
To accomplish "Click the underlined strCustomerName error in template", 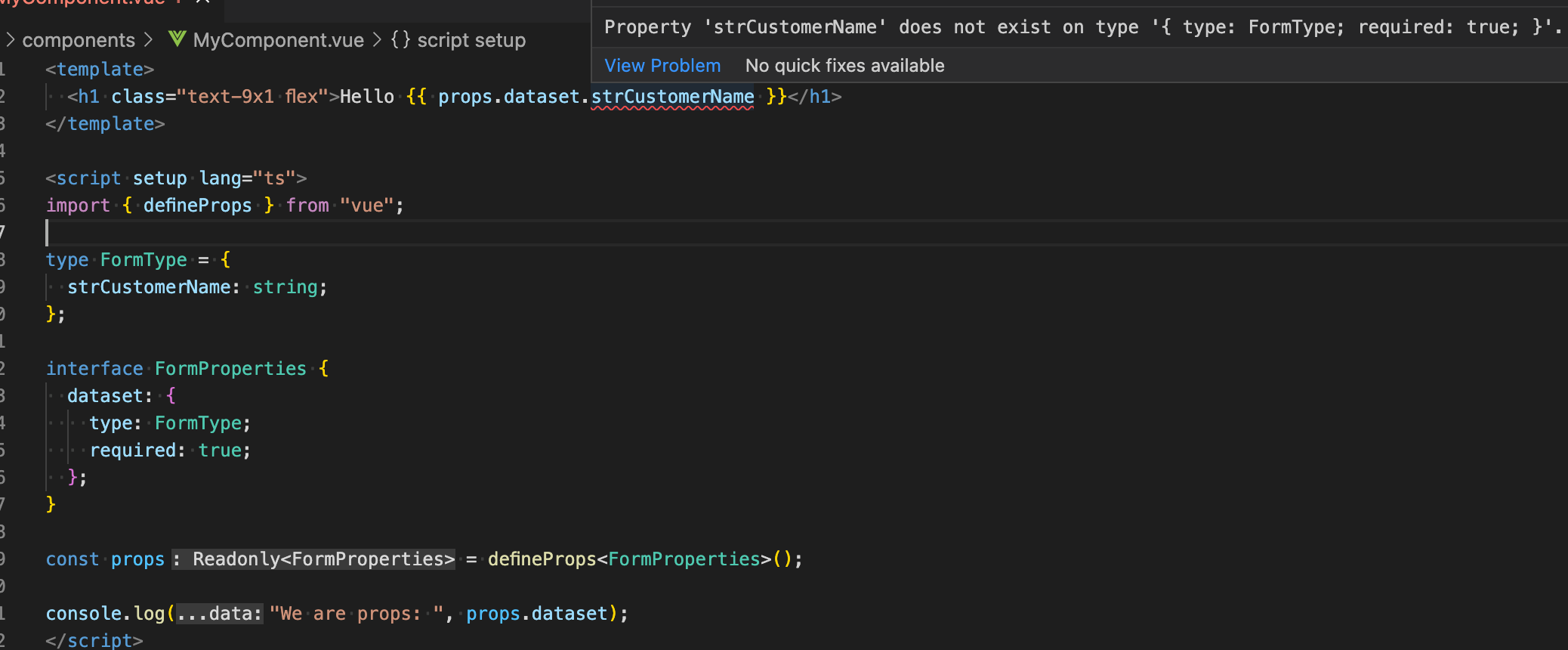I will (672, 97).
